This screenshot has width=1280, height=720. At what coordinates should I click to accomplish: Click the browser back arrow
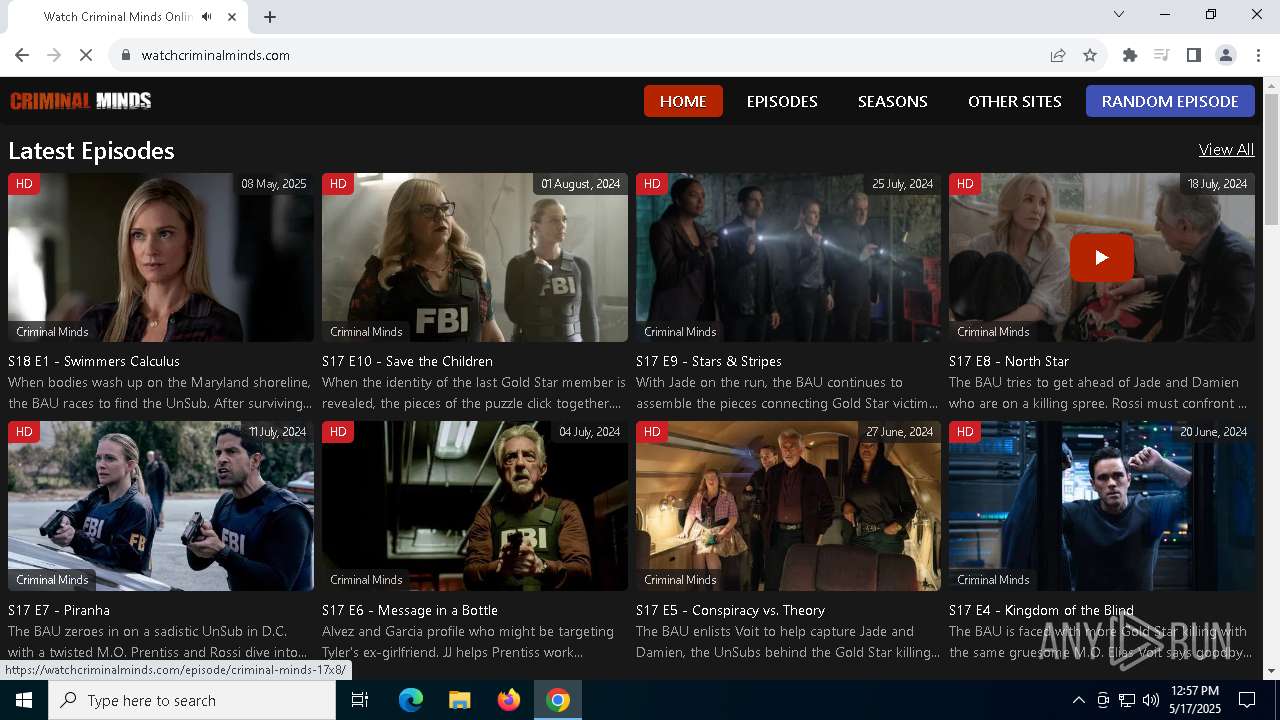(x=22, y=55)
